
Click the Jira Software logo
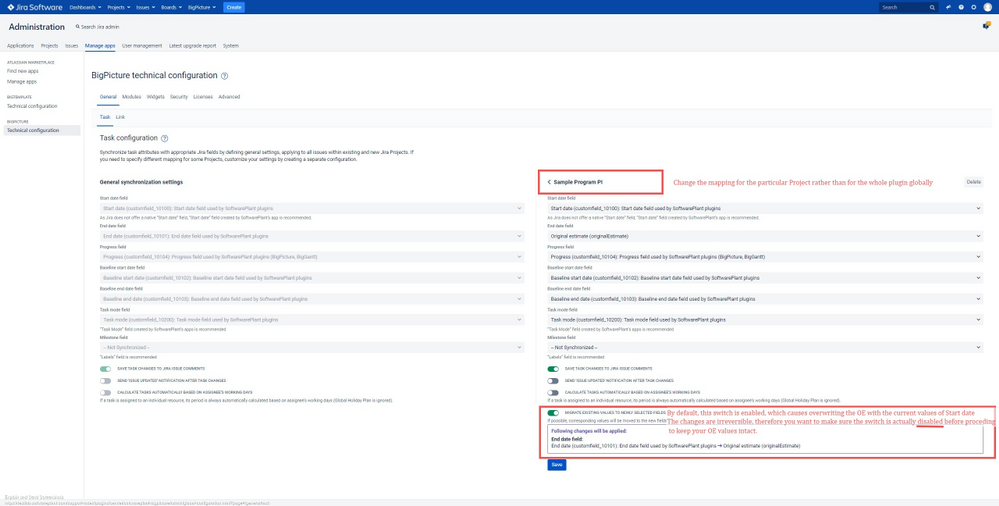(35, 7)
